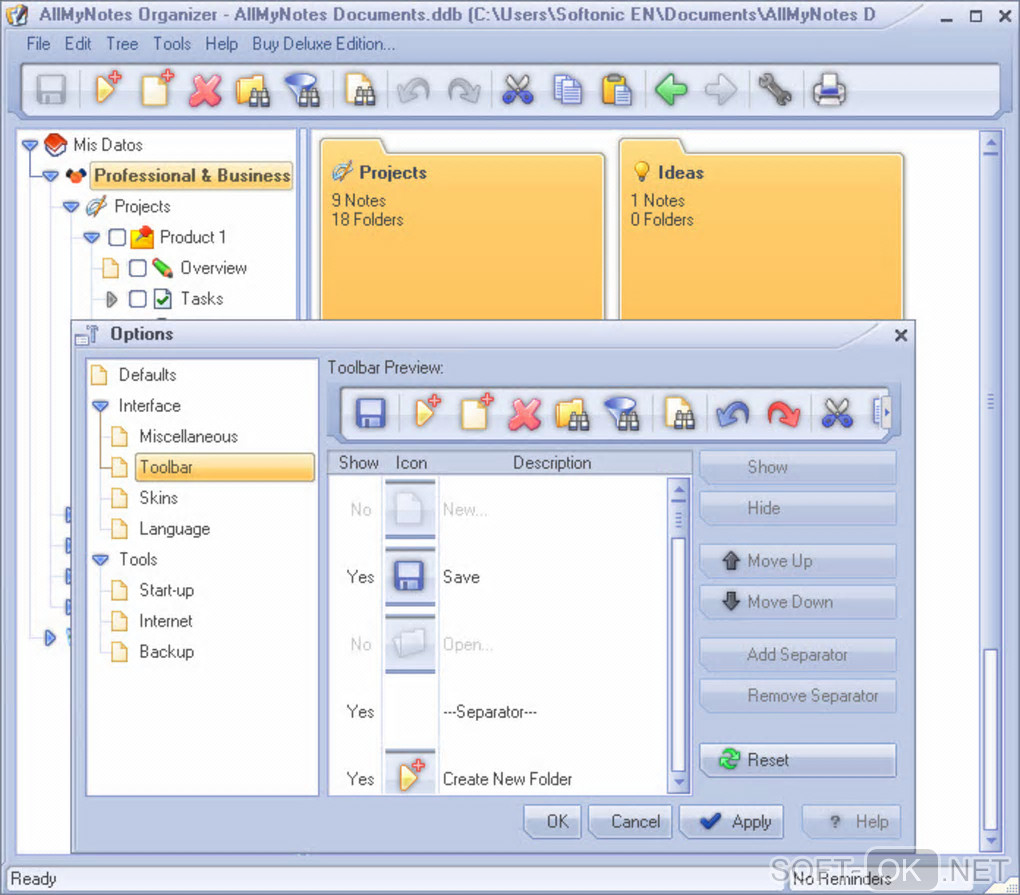The image size is (1020, 895).
Task: Click Create New Folder icon in main toolbar
Action: (x=108, y=88)
